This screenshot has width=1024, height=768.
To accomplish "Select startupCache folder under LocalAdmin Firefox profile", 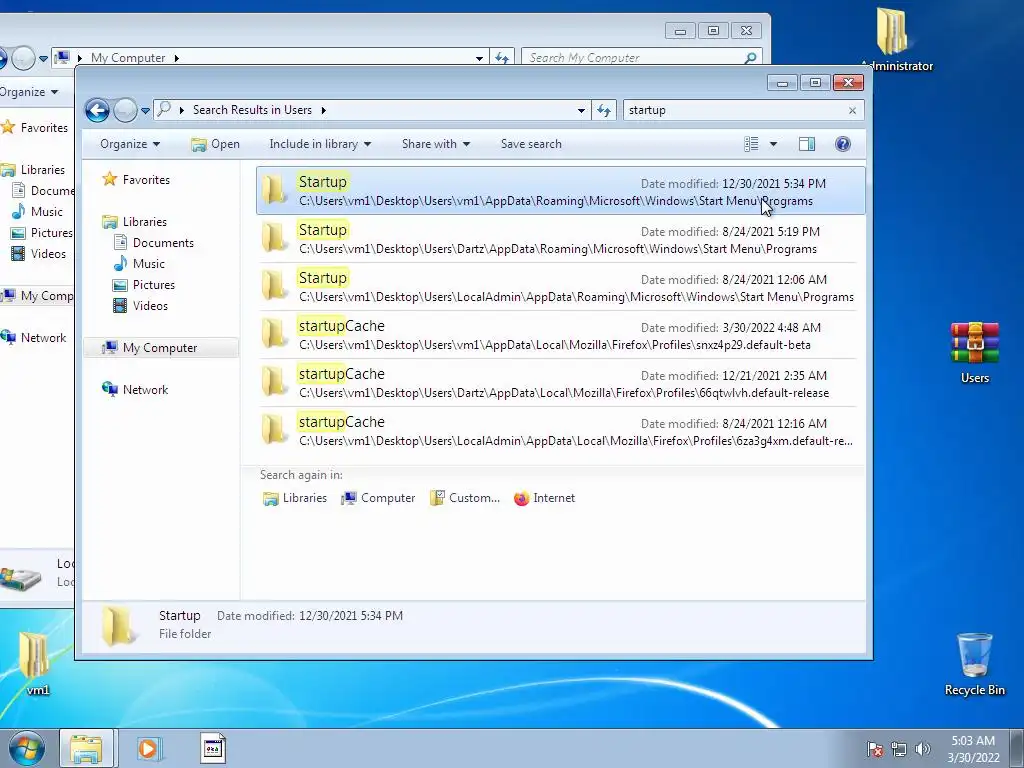I will 560,431.
